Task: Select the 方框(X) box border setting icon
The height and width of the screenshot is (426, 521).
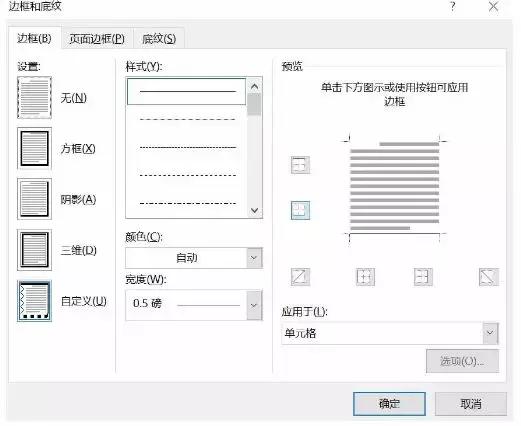Action: 34,149
